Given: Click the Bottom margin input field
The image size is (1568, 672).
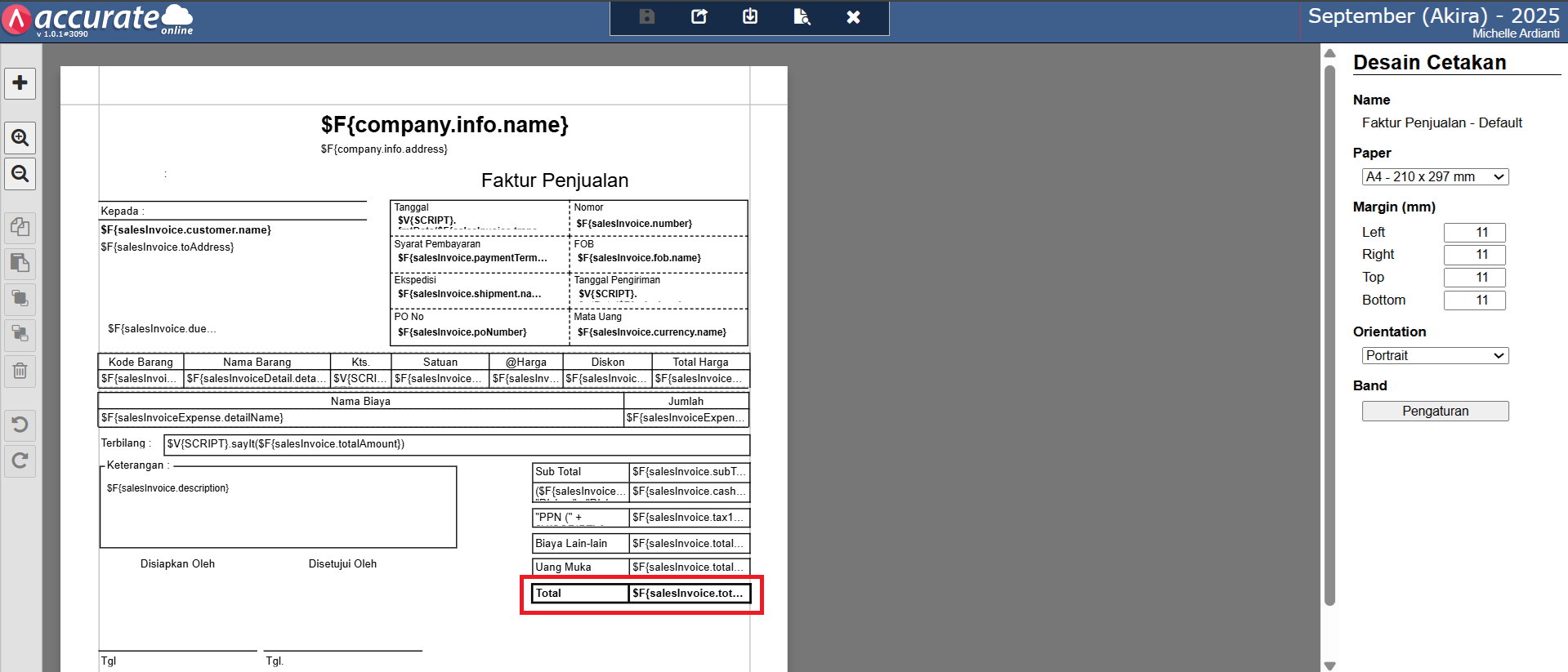Looking at the screenshot, I should click(x=1474, y=300).
